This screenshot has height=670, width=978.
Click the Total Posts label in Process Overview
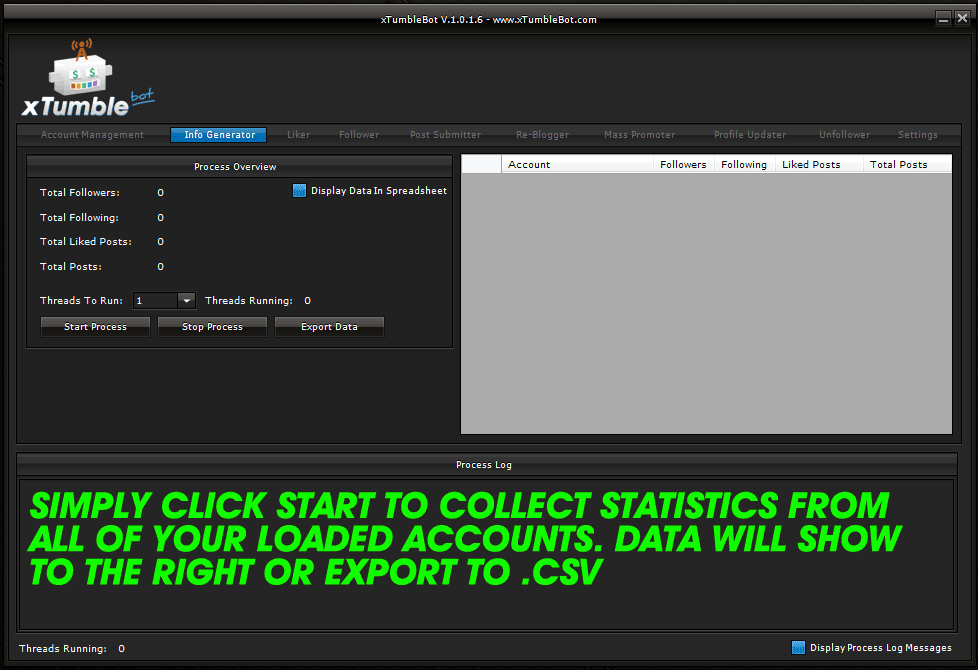pos(71,267)
